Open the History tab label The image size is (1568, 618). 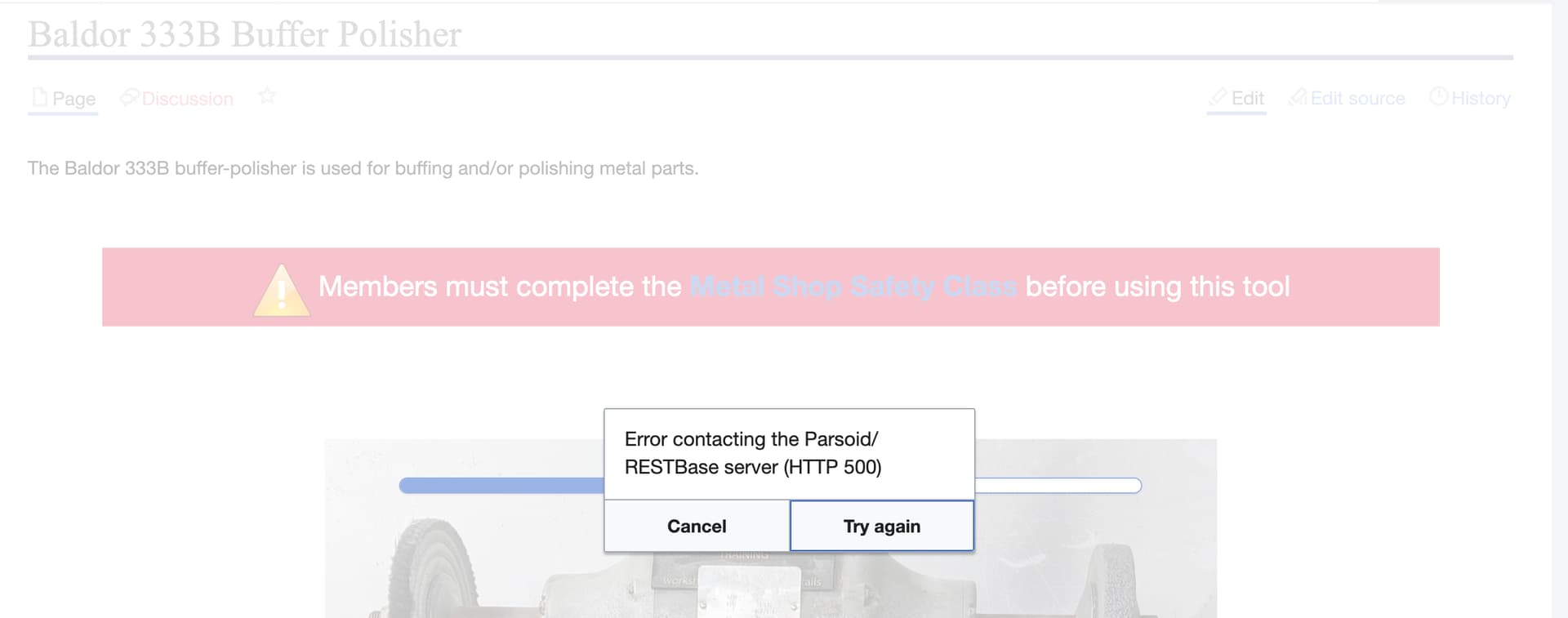(1481, 98)
